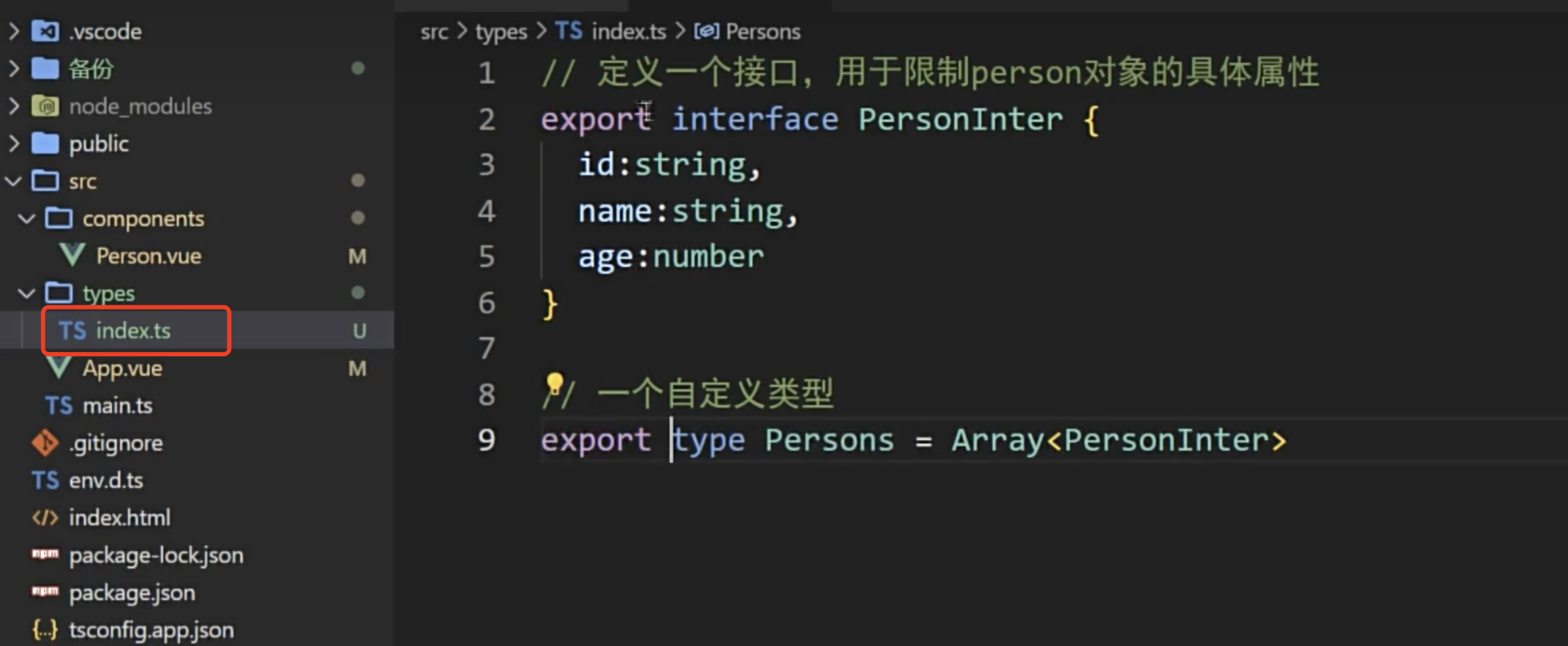Click the HTML icon beside index.html
The width and height of the screenshot is (1568, 646).
[x=45, y=518]
